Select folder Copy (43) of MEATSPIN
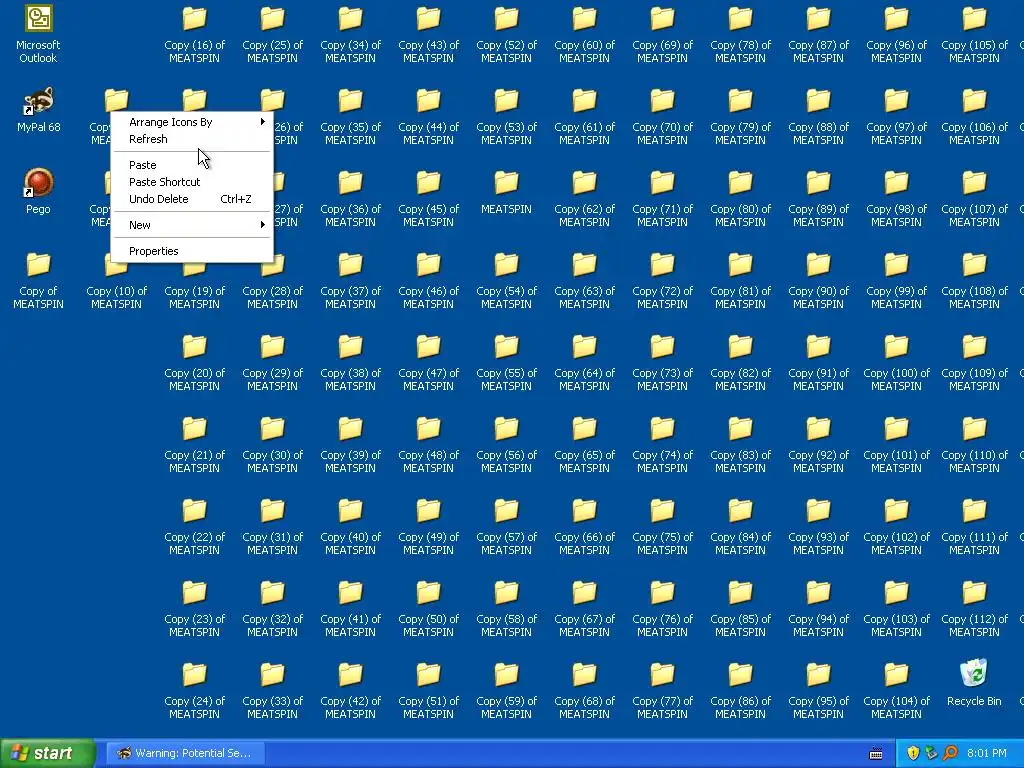 coord(428,33)
